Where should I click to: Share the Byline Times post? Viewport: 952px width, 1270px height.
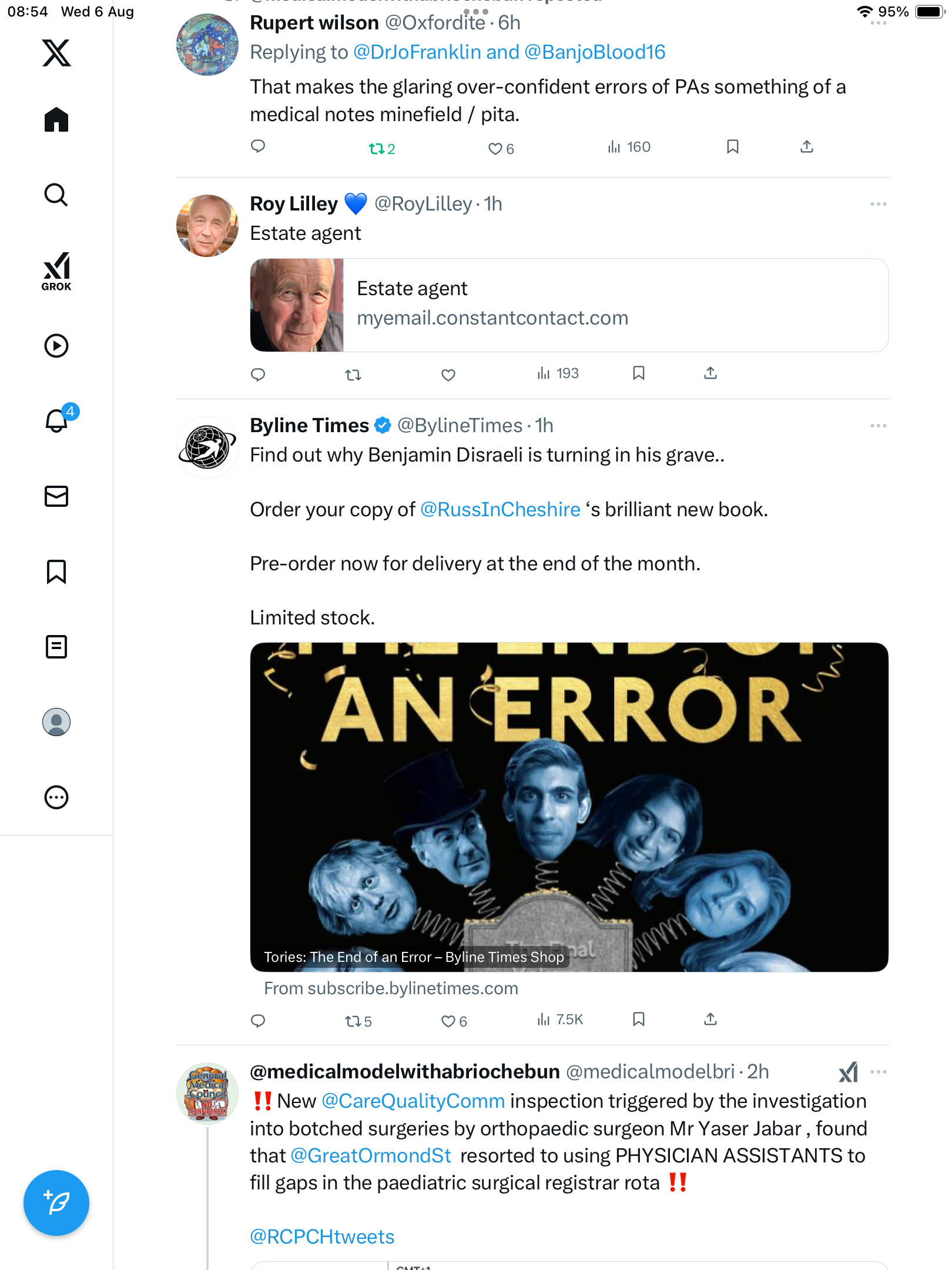pyautogui.click(x=710, y=1019)
